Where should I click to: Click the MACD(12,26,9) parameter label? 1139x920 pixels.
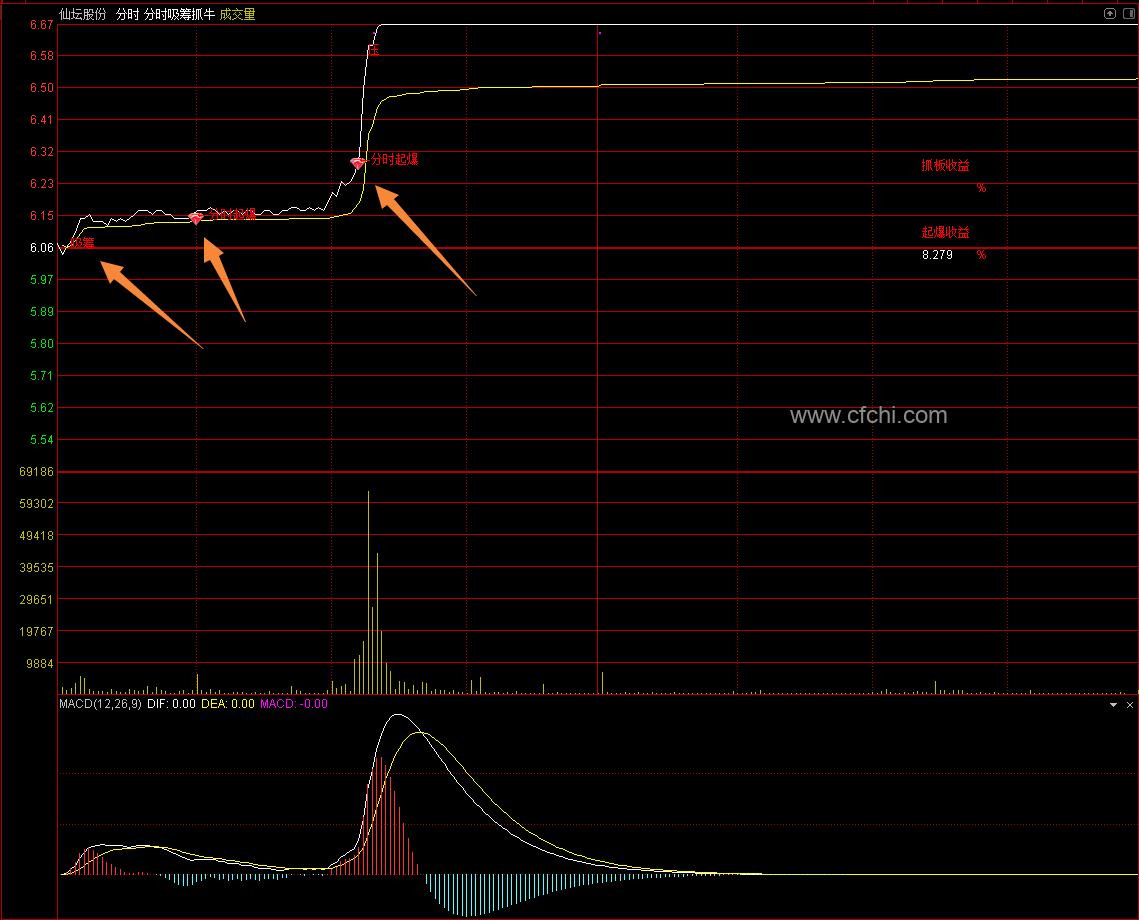click(x=100, y=704)
